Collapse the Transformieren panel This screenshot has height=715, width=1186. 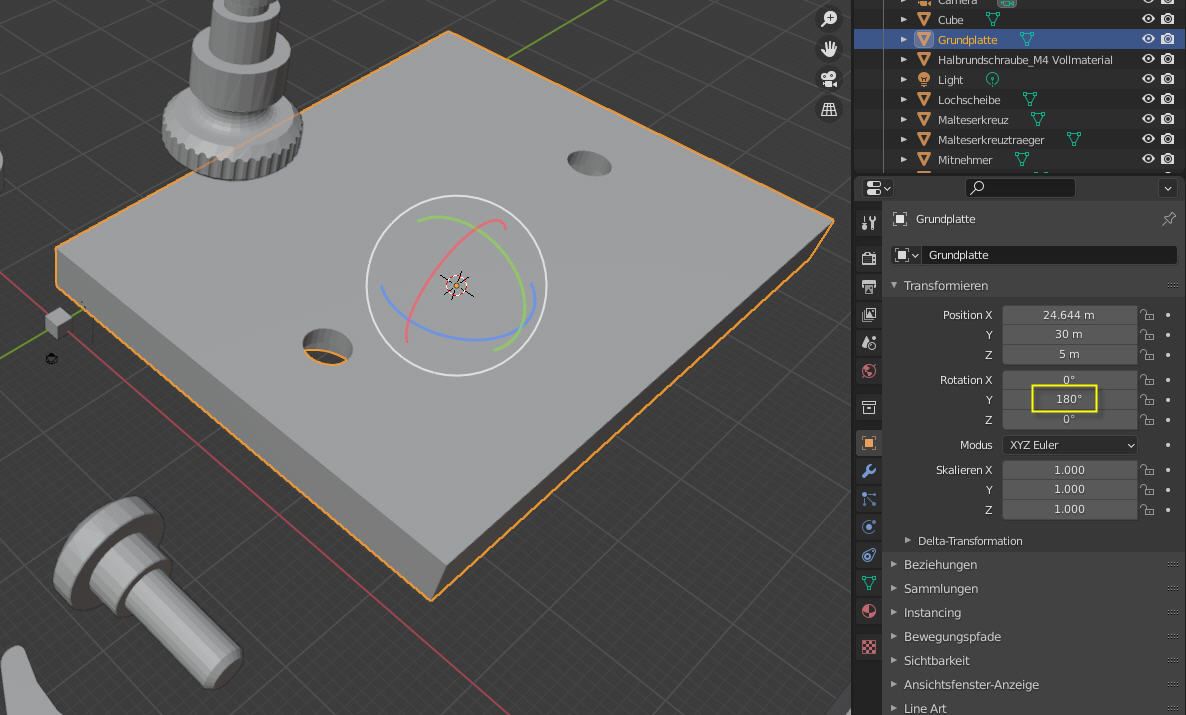click(x=894, y=285)
